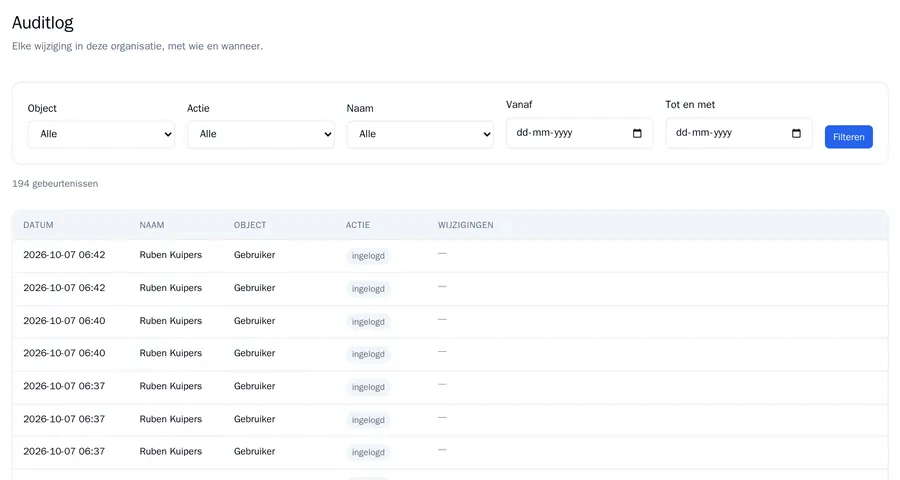Click the '194 gebeurtenissen' count text
Viewport: 900px width, 480px height.
tap(55, 184)
